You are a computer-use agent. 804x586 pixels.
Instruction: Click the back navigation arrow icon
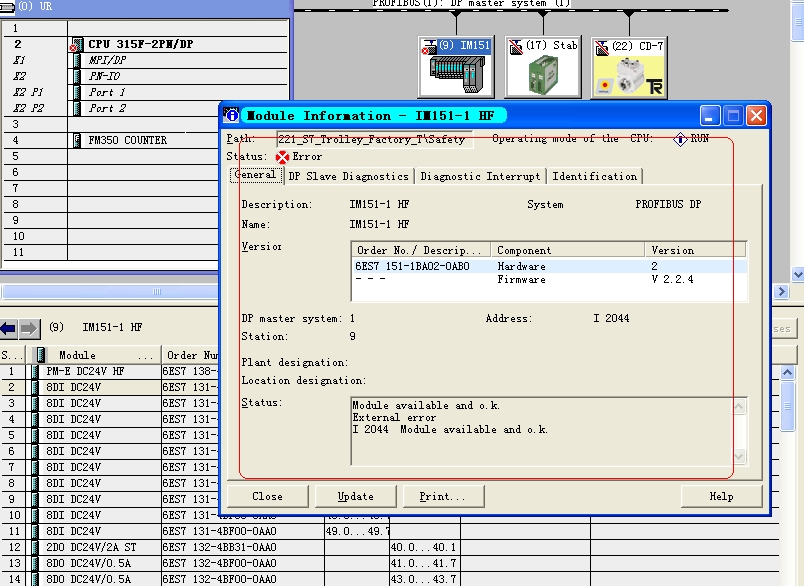tap(9, 328)
